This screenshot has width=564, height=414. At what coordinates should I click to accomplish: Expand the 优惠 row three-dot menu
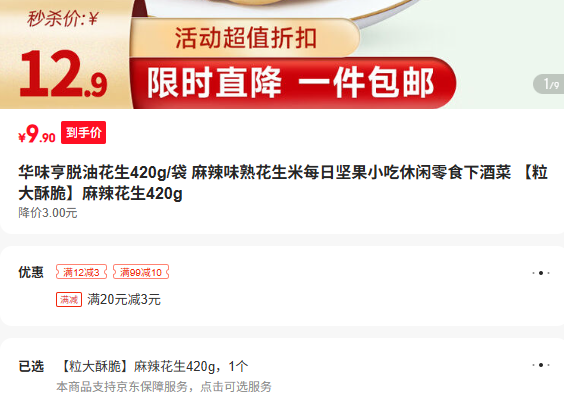541,273
